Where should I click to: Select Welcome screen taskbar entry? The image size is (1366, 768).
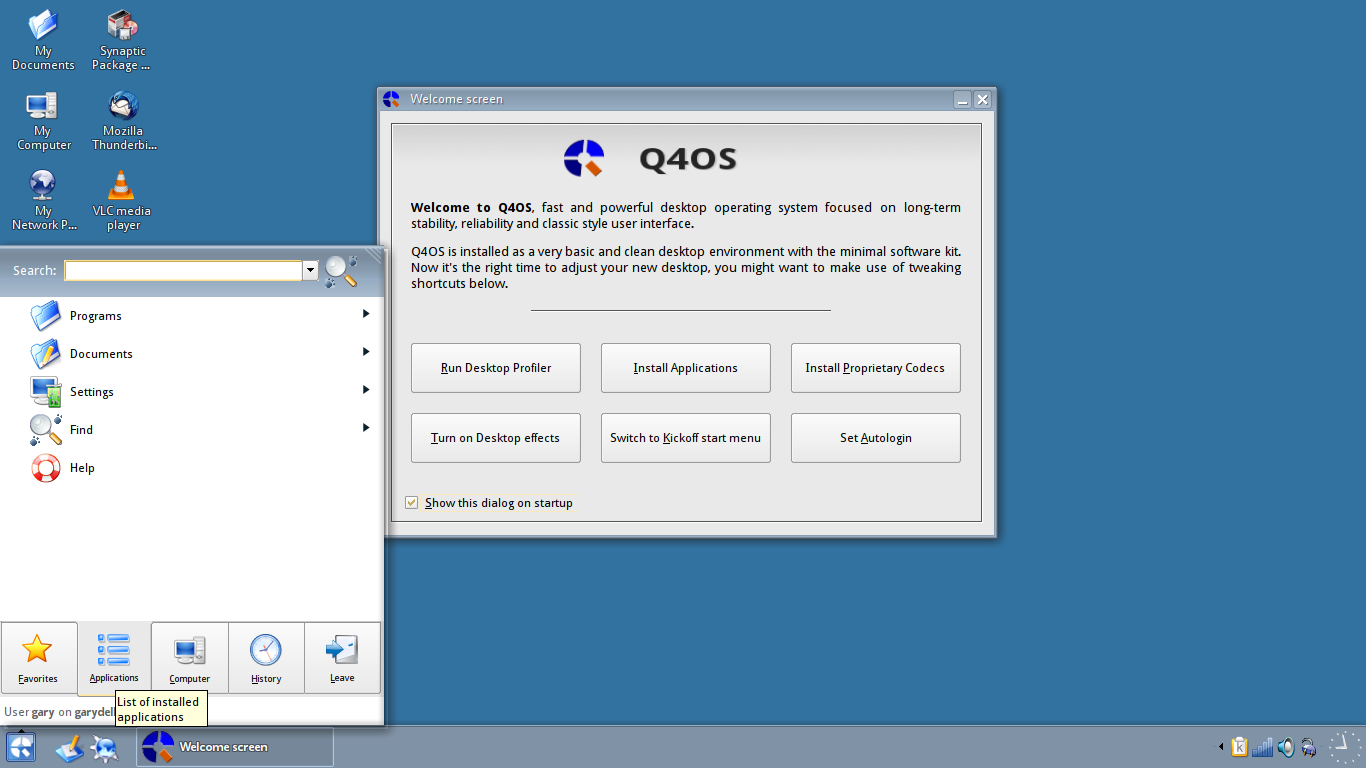point(235,747)
